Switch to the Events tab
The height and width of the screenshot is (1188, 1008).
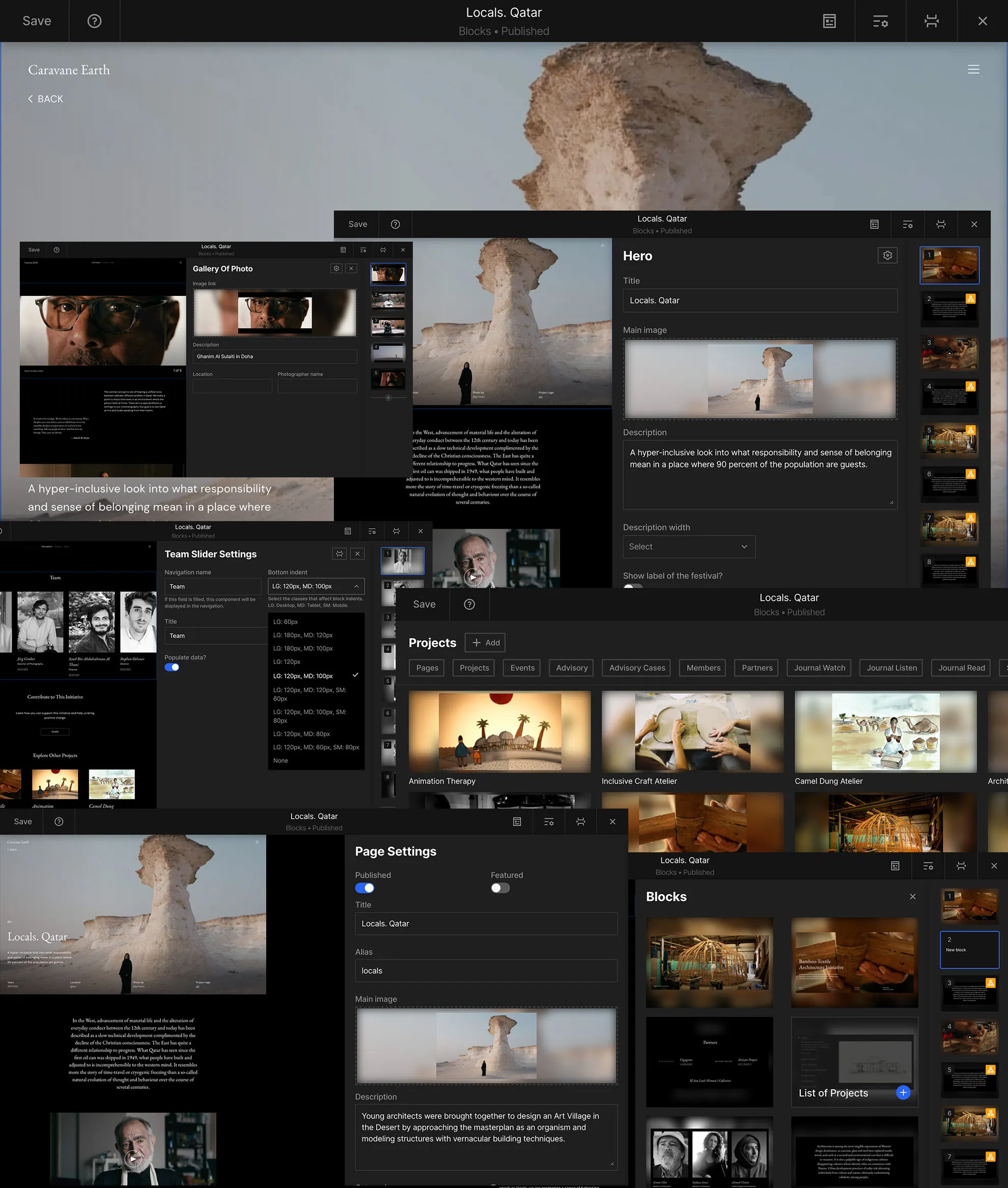pos(522,668)
